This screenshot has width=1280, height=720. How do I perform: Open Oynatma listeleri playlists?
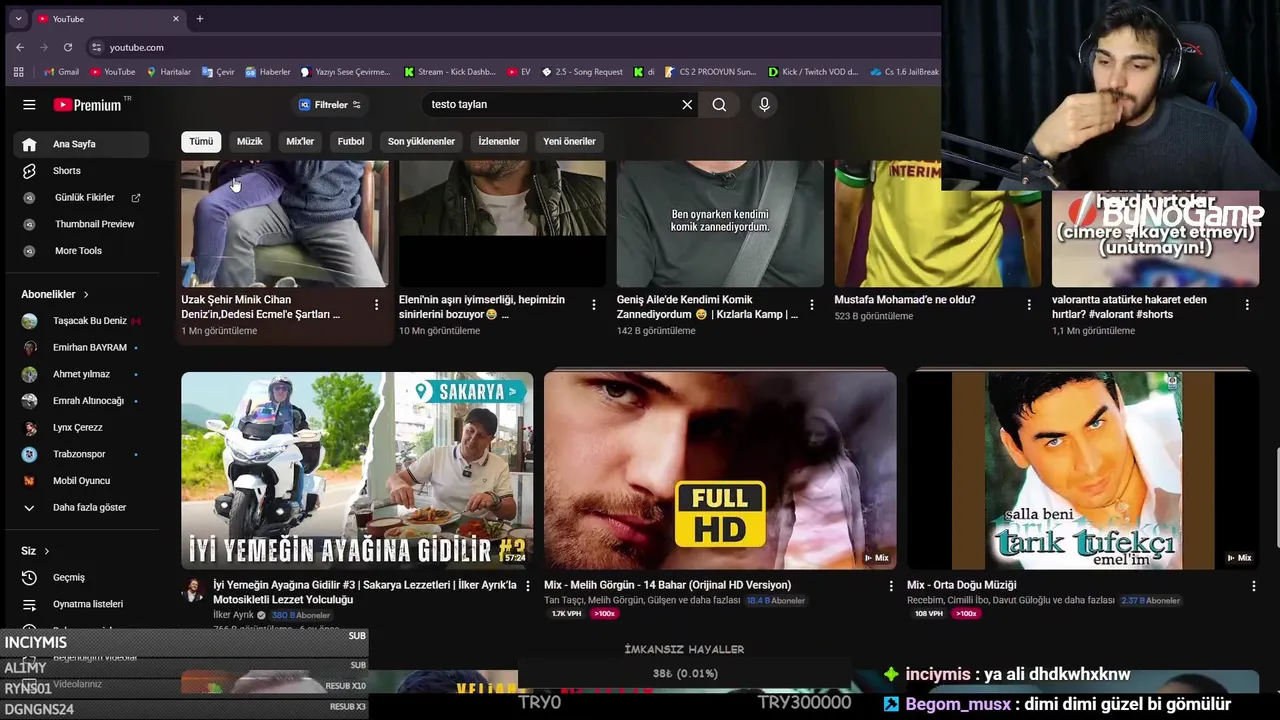tap(82, 604)
